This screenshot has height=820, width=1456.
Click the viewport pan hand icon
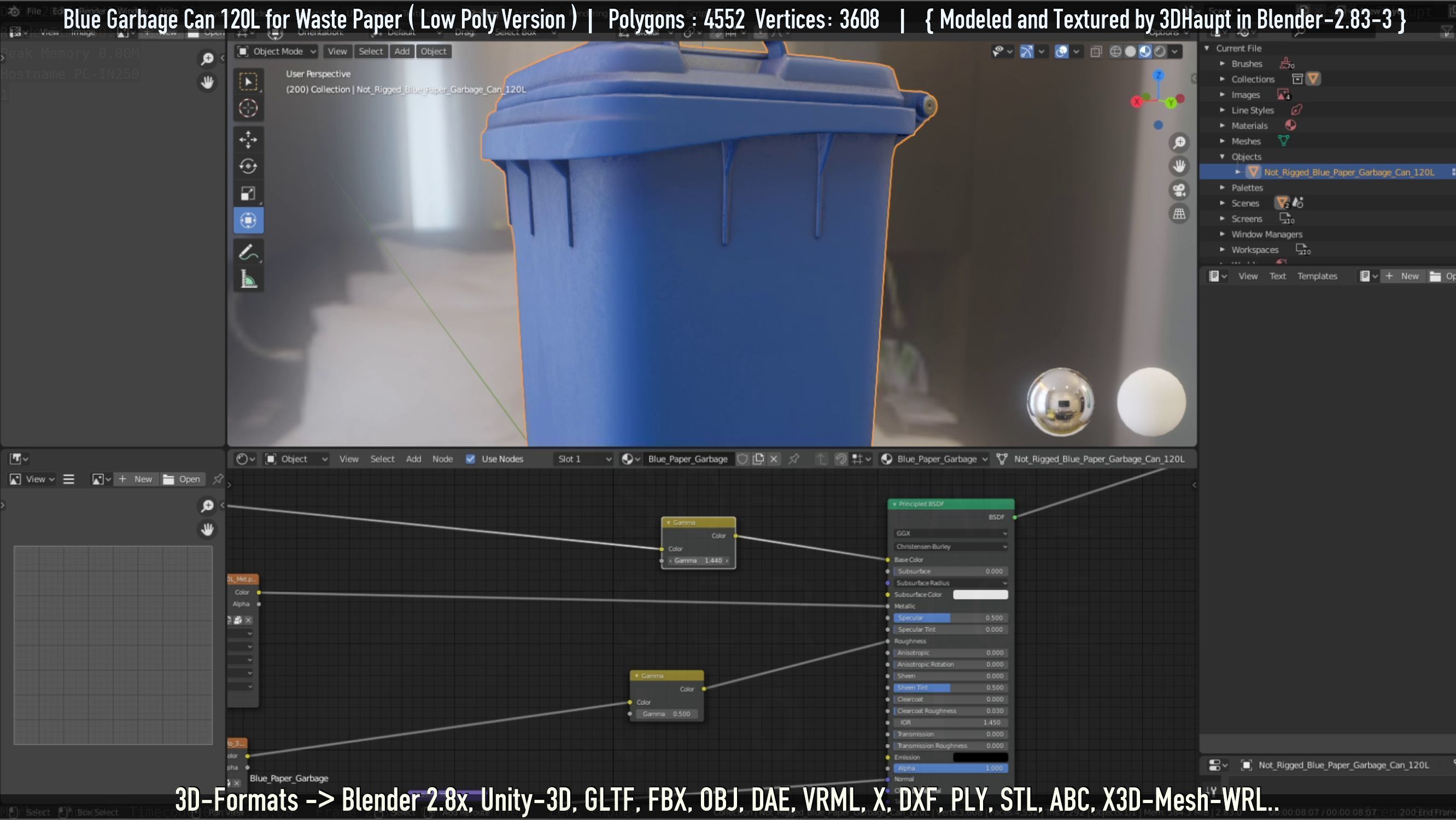coord(1179,166)
